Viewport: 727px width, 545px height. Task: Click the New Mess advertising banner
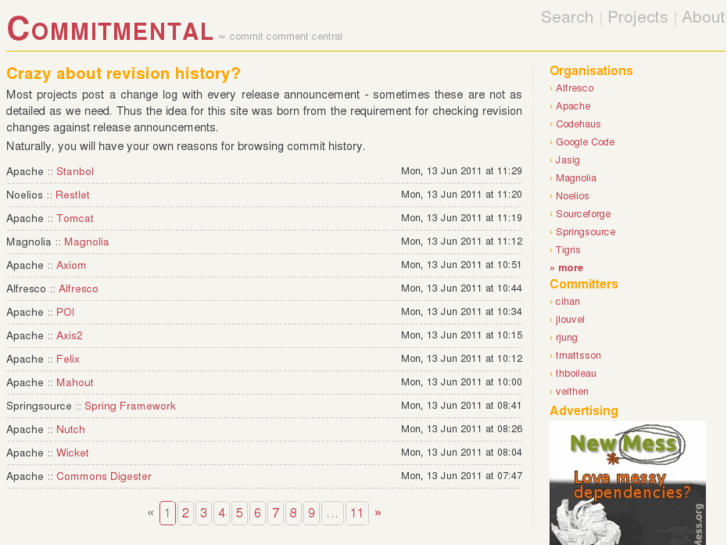coord(628,483)
